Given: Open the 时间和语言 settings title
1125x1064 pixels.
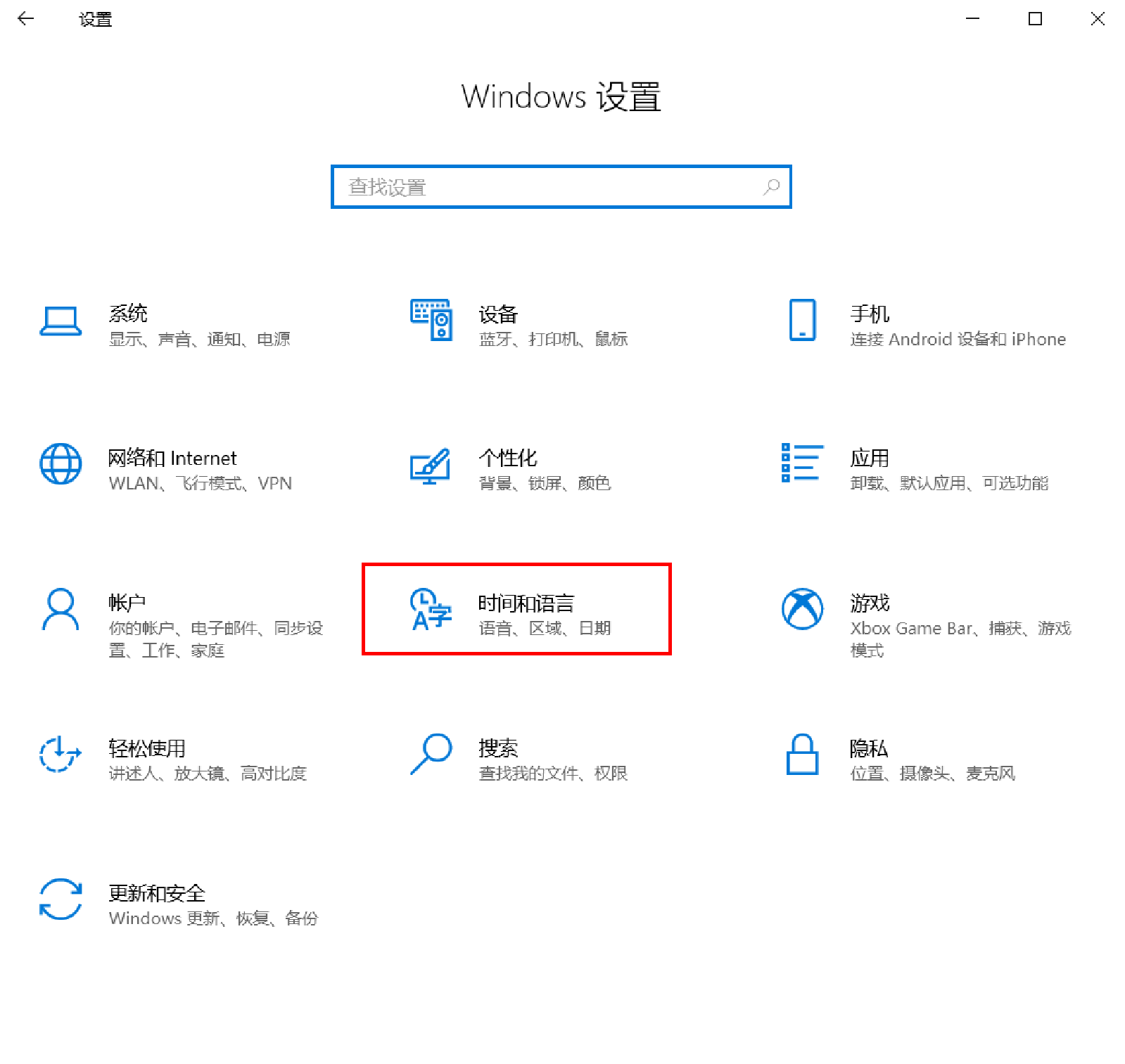Looking at the screenshot, I should point(526,603).
